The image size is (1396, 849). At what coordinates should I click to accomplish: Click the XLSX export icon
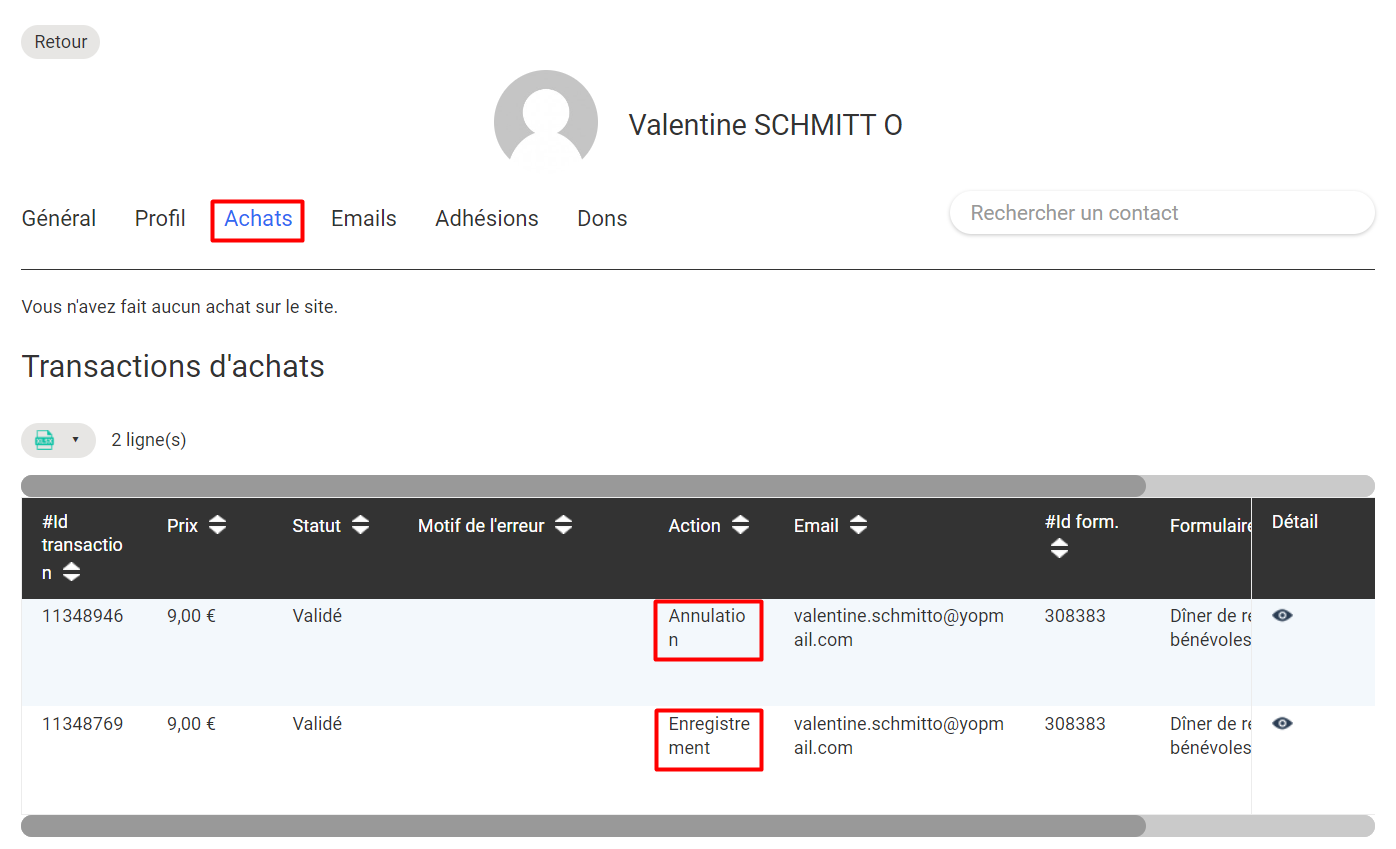44,440
